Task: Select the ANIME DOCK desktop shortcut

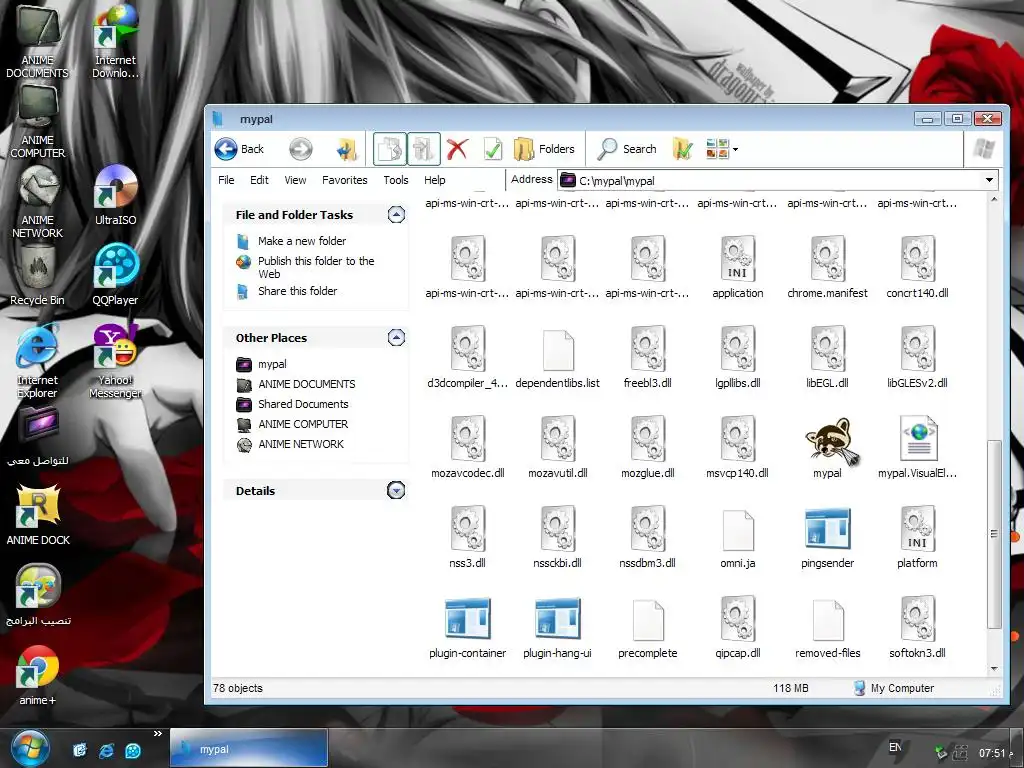Action: pyautogui.click(x=38, y=515)
